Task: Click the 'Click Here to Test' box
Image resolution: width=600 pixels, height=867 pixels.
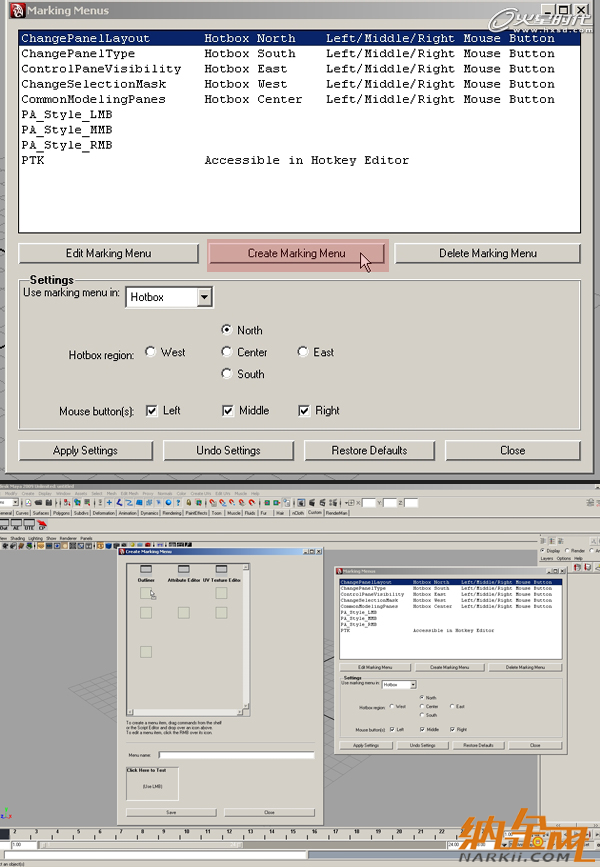Action: [x=153, y=784]
